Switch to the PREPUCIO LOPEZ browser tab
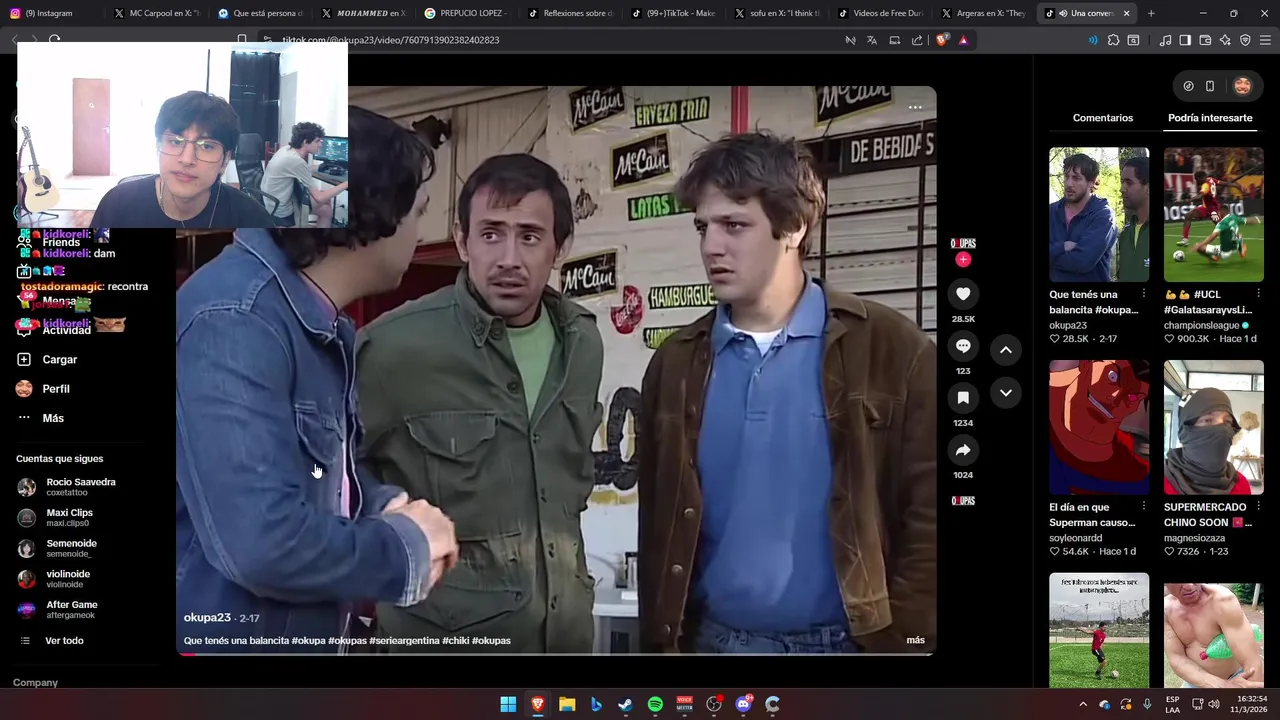Viewport: 1280px width, 720px height. click(466, 13)
